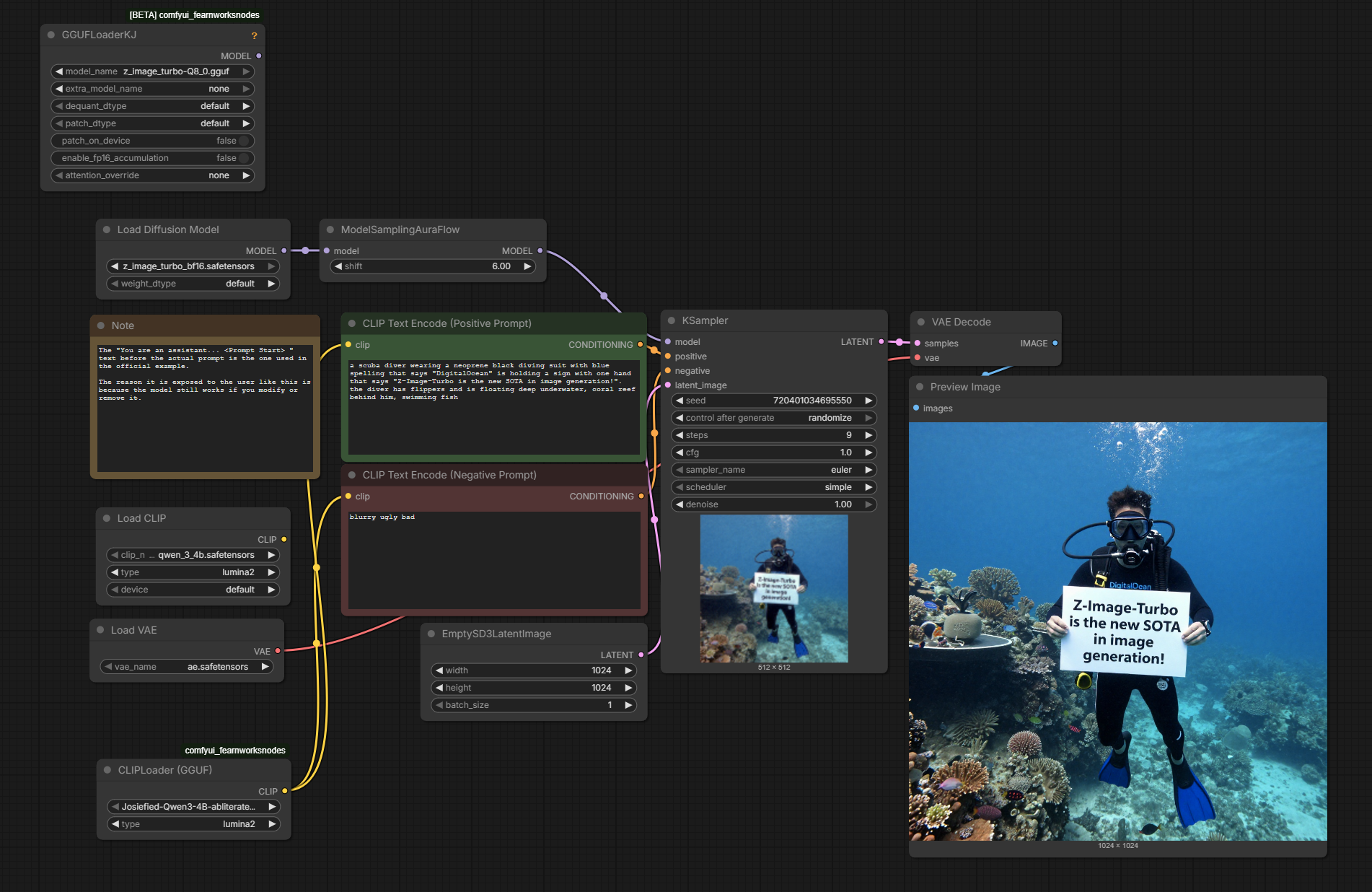Click the LATENT output socket on KSampler
The width and height of the screenshot is (1372, 892).
coord(881,341)
